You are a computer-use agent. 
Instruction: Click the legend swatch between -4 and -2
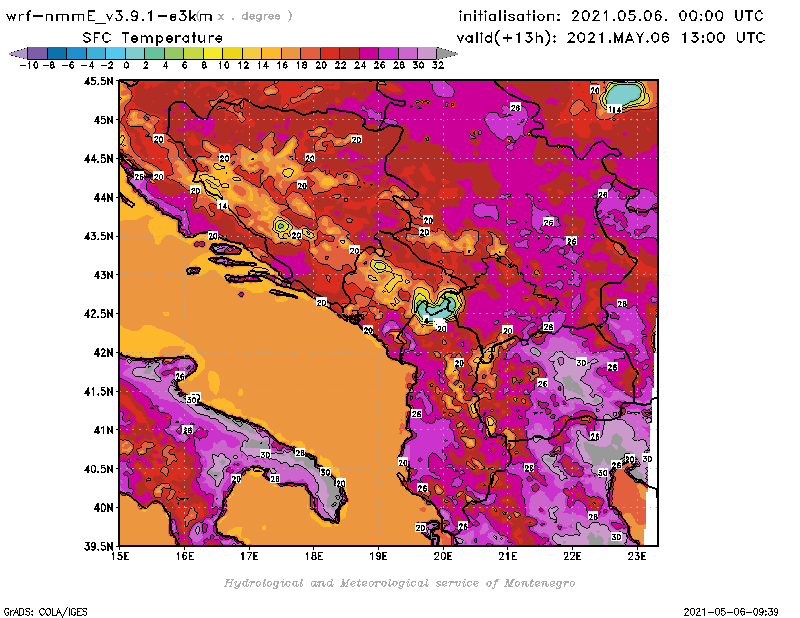[x=96, y=54]
